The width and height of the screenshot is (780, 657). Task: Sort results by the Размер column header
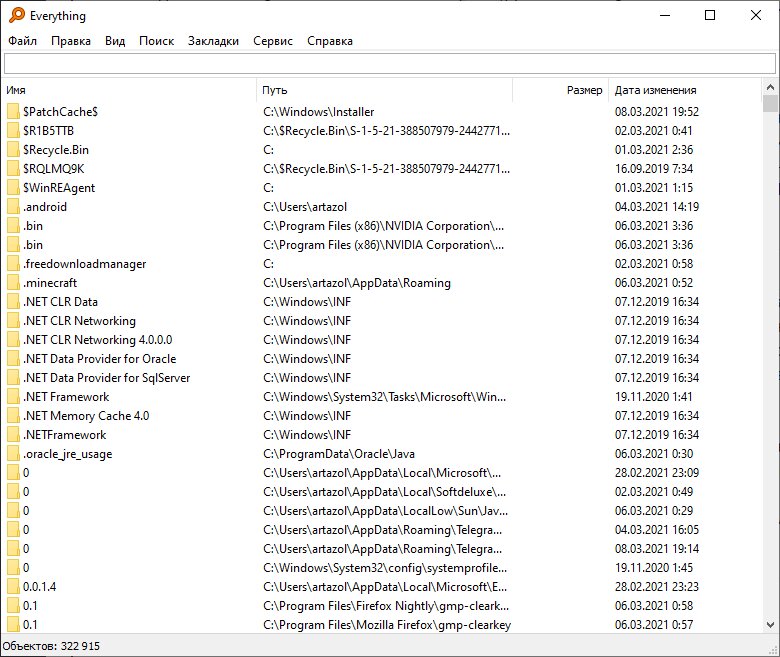560,90
